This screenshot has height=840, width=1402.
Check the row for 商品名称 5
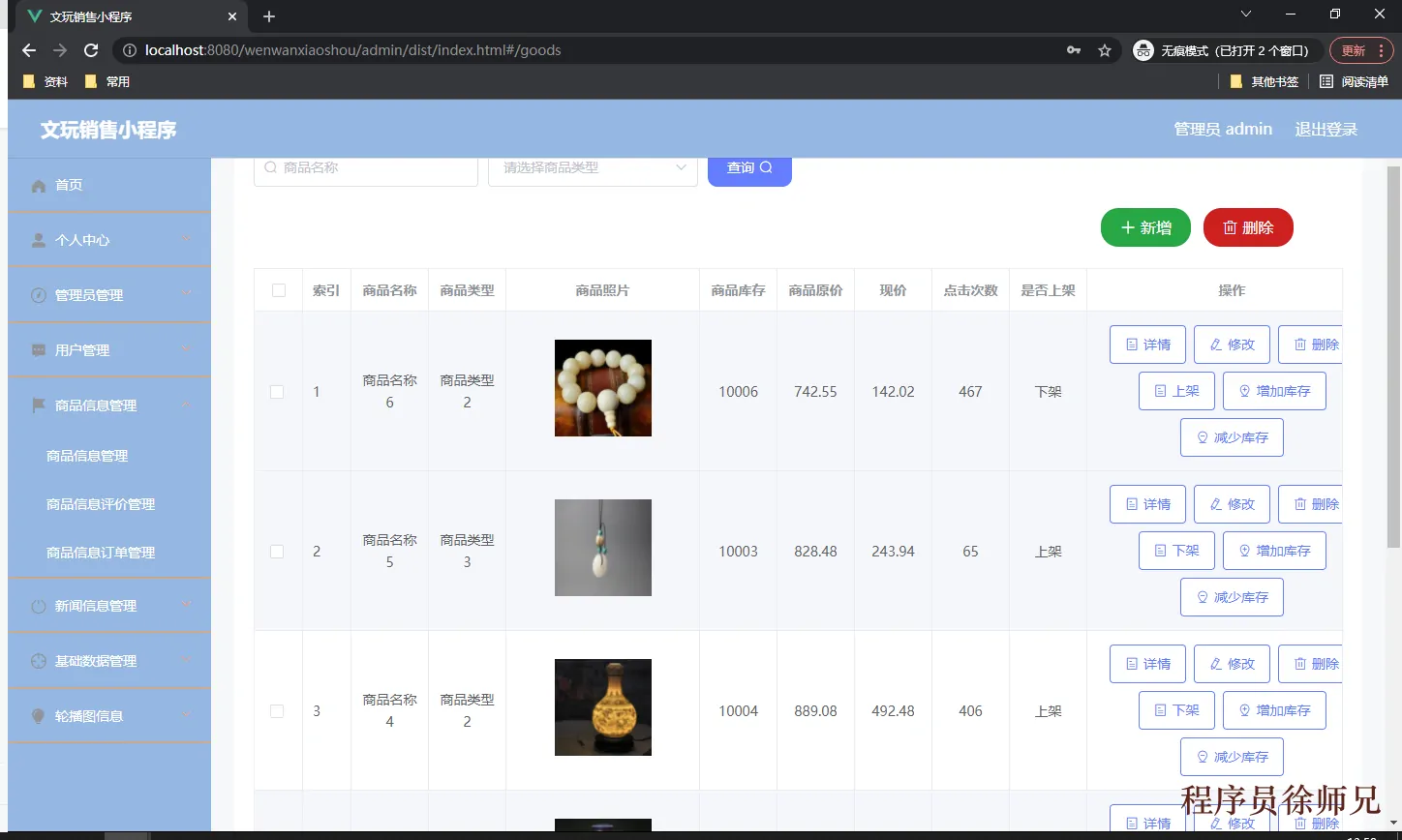coord(277,552)
